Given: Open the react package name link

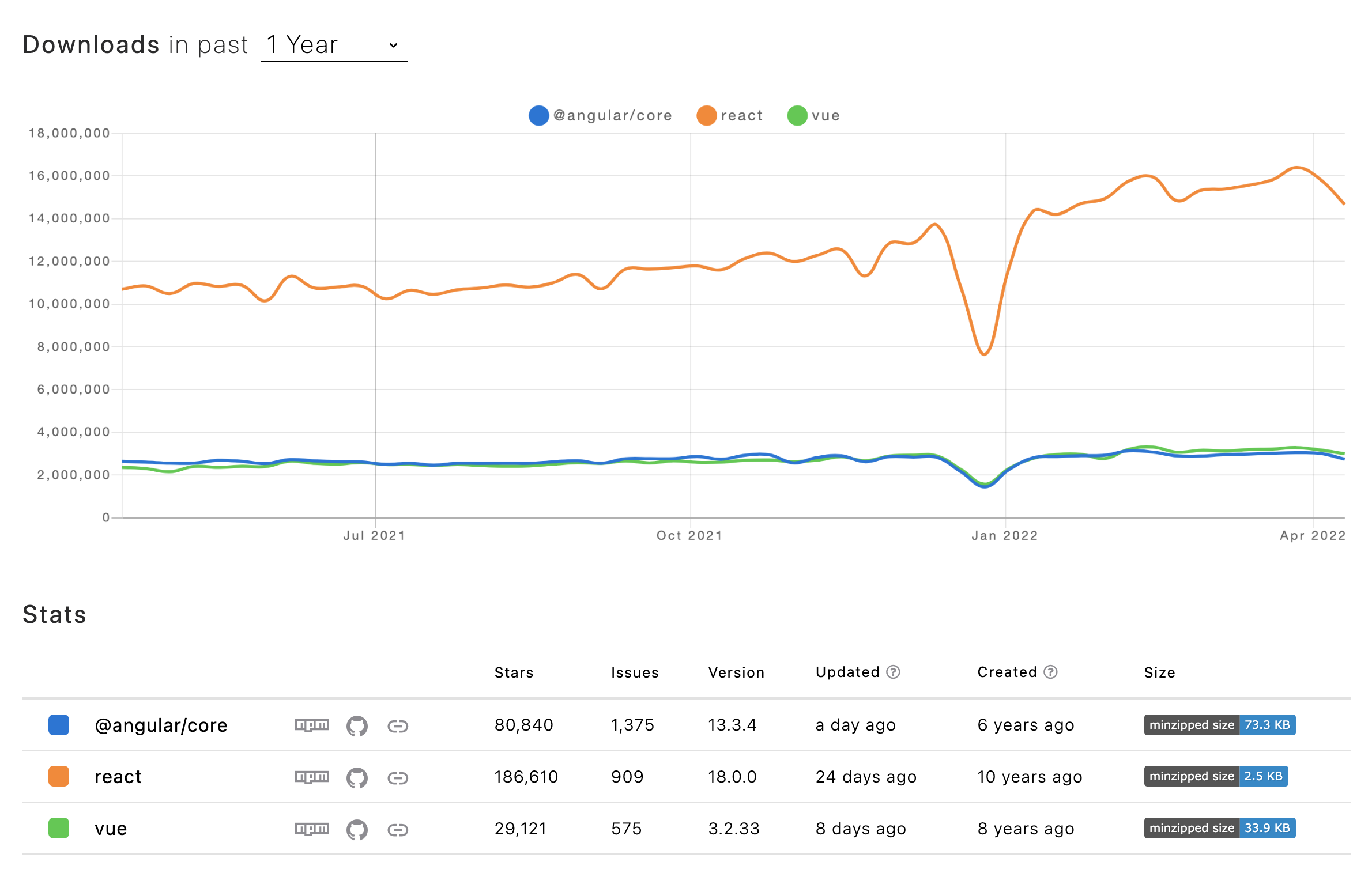Looking at the screenshot, I should point(118,777).
